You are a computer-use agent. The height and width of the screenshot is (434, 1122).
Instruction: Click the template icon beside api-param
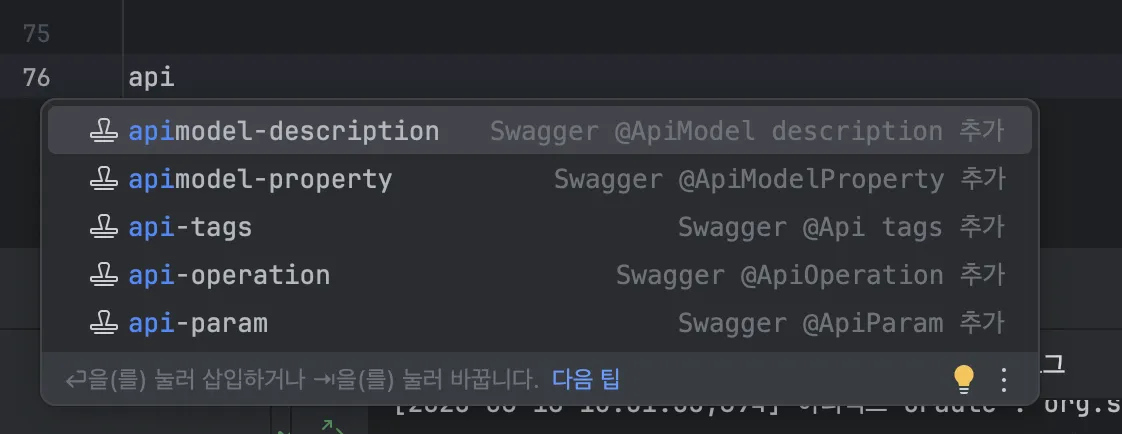tap(103, 324)
